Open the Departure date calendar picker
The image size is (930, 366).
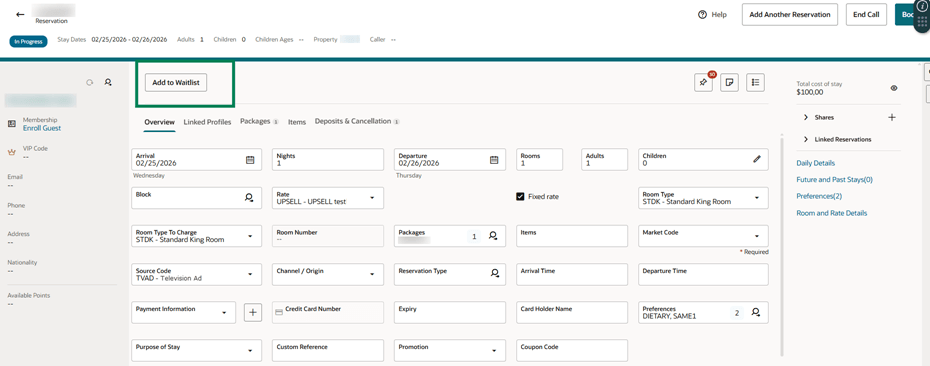click(493, 160)
